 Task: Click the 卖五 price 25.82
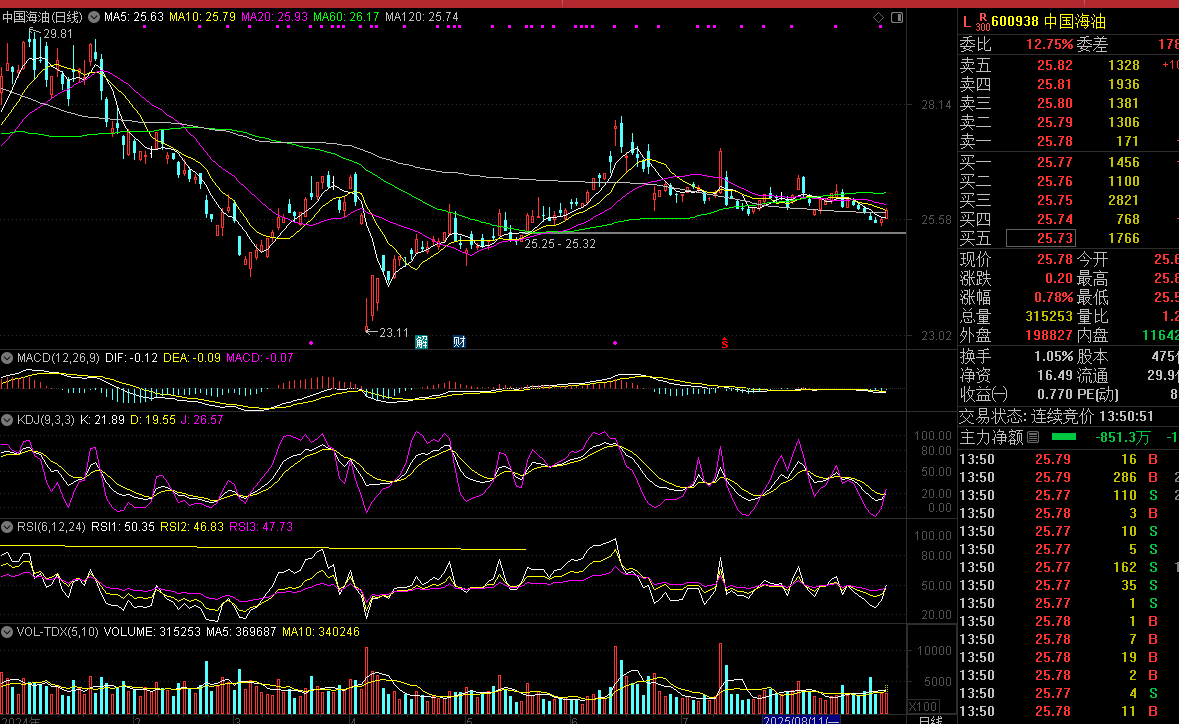pyautogui.click(x=1054, y=65)
